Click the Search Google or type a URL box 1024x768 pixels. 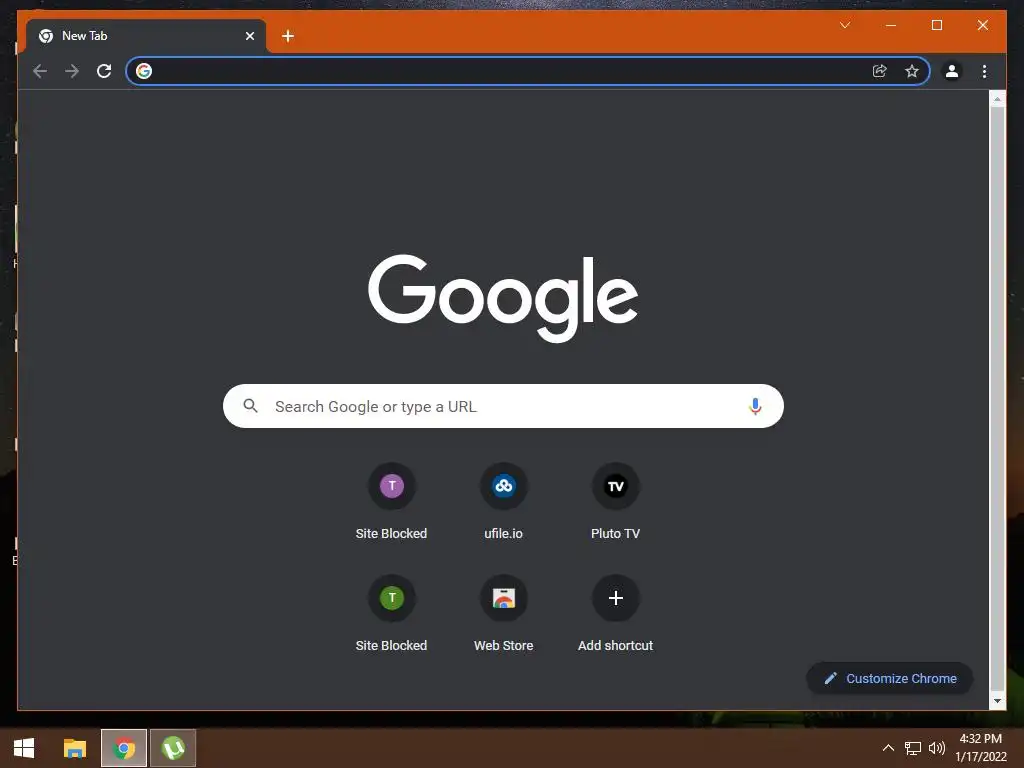tap(503, 406)
